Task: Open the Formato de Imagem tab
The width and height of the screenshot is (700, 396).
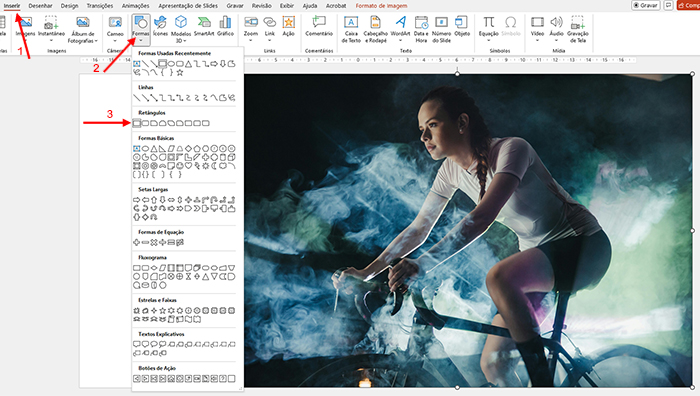Action: tap(381, 6)
